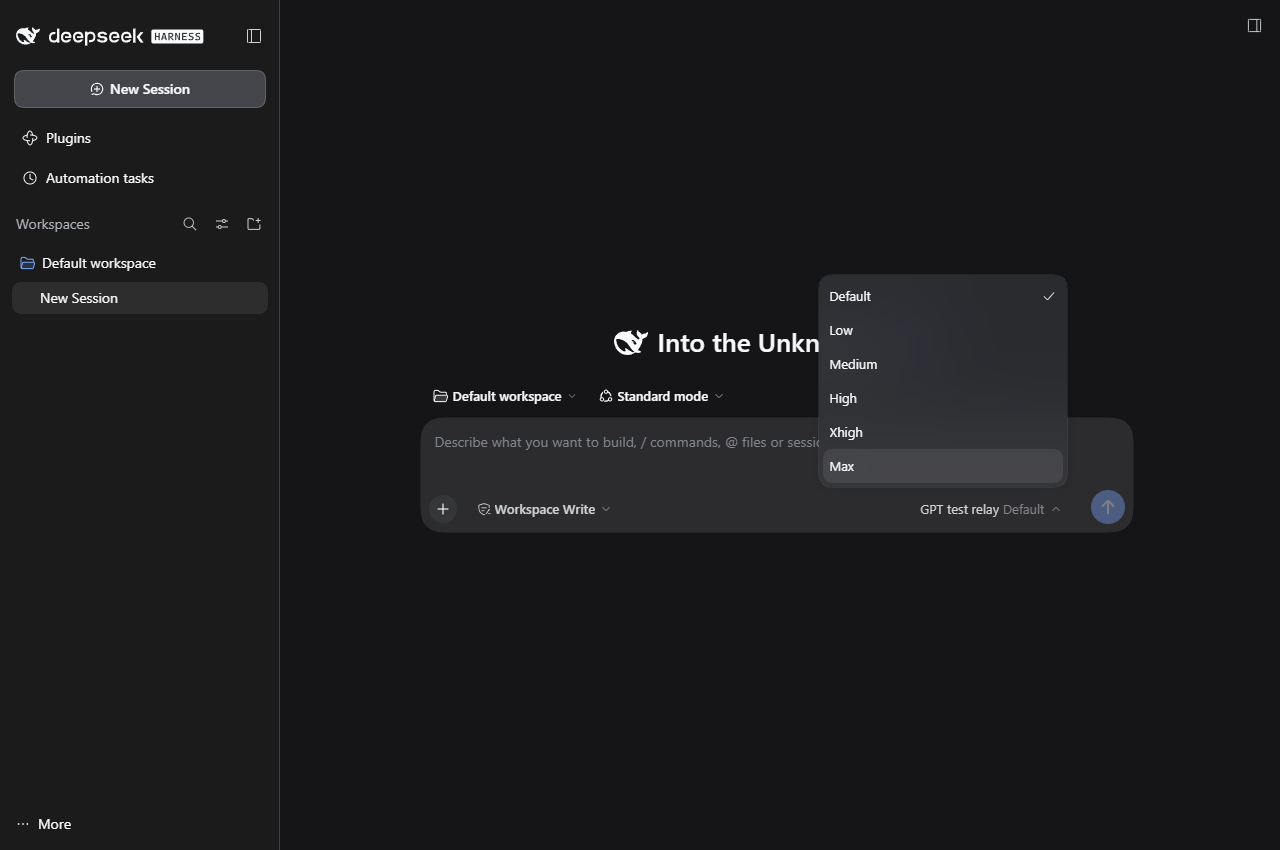Image resolution: width=1280 pixels, height=850 pixels.
Task: Send the prompt with the arrow button
Action: [x=1107, y=507]
